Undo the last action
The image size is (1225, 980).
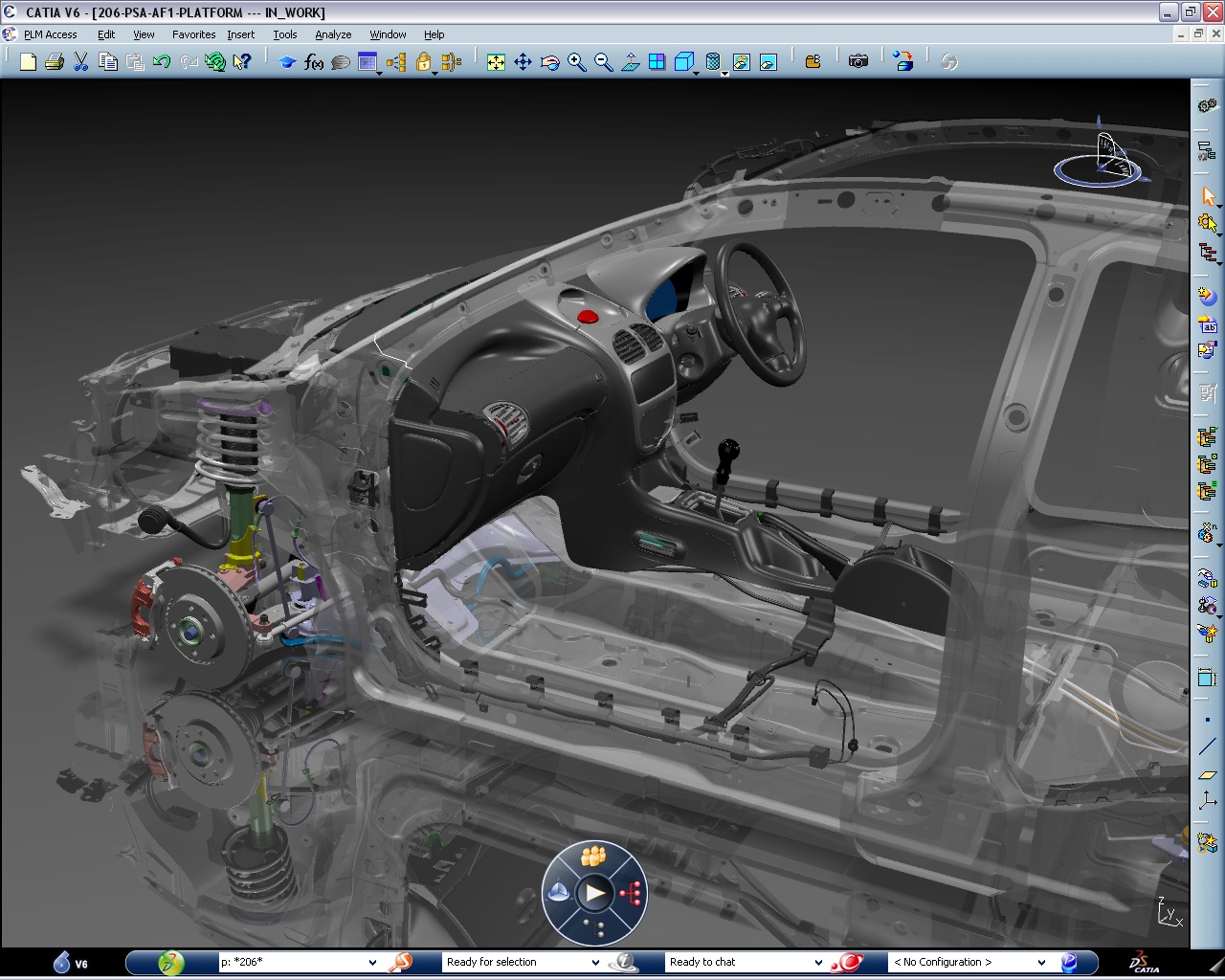point(161,61)
